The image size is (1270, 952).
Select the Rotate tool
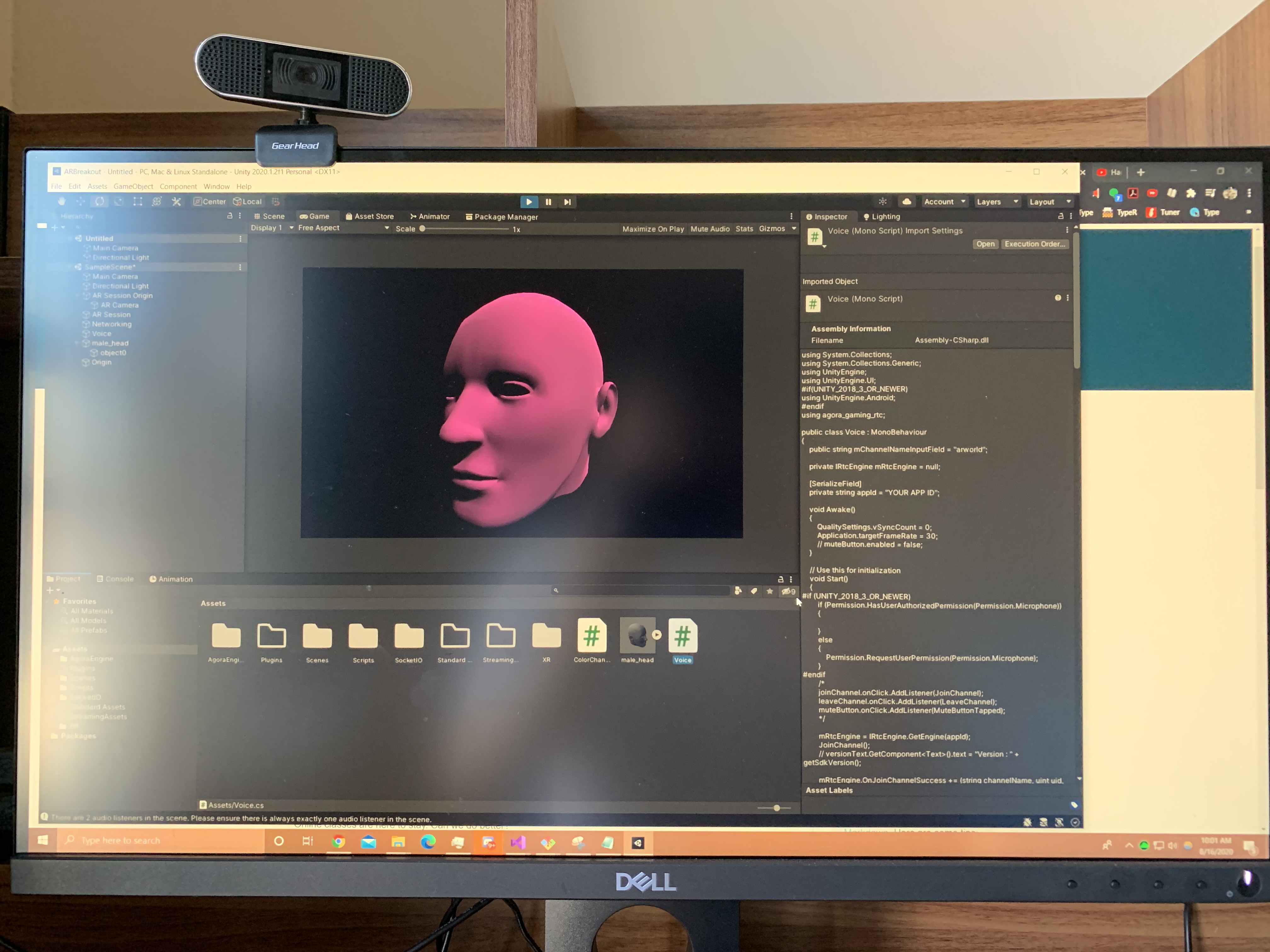click(99, 201)
